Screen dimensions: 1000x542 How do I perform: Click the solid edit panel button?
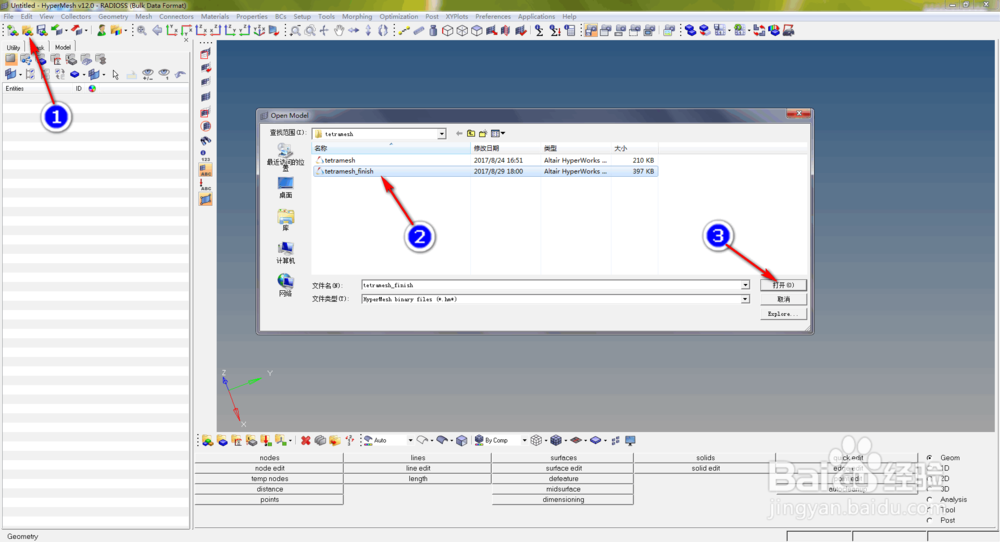coord(705,468)
